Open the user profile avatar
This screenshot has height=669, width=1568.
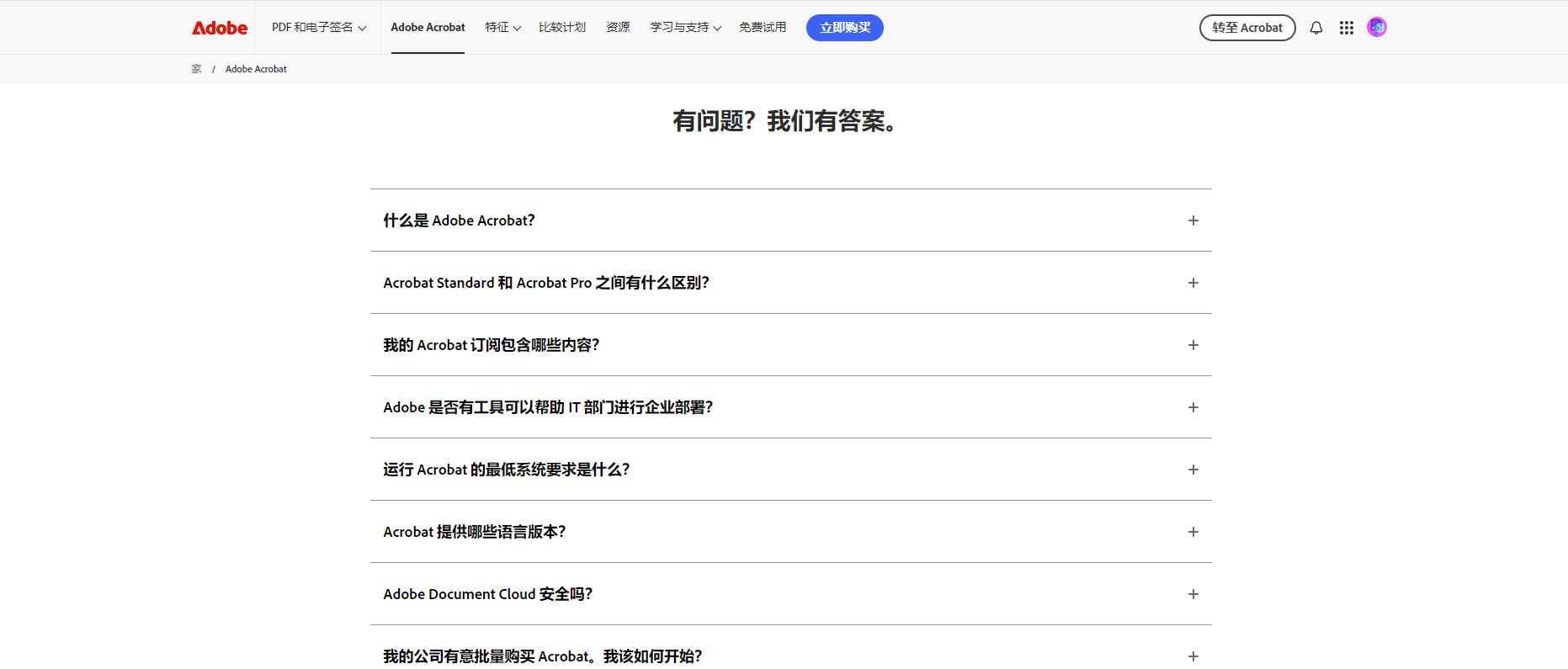point(1377,28)
